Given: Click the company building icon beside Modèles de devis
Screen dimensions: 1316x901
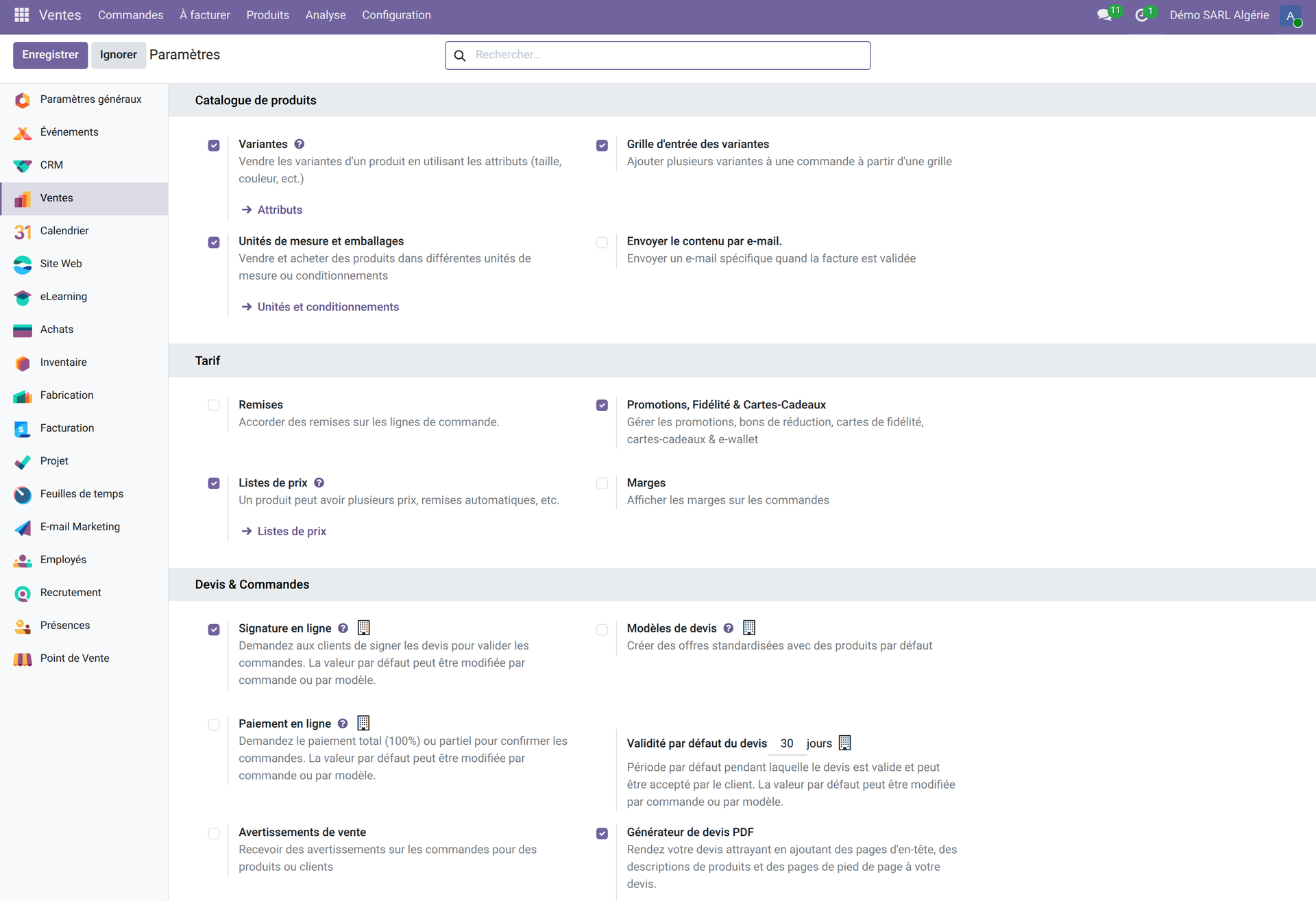Looking at the screenshot, I should (749, 628).
